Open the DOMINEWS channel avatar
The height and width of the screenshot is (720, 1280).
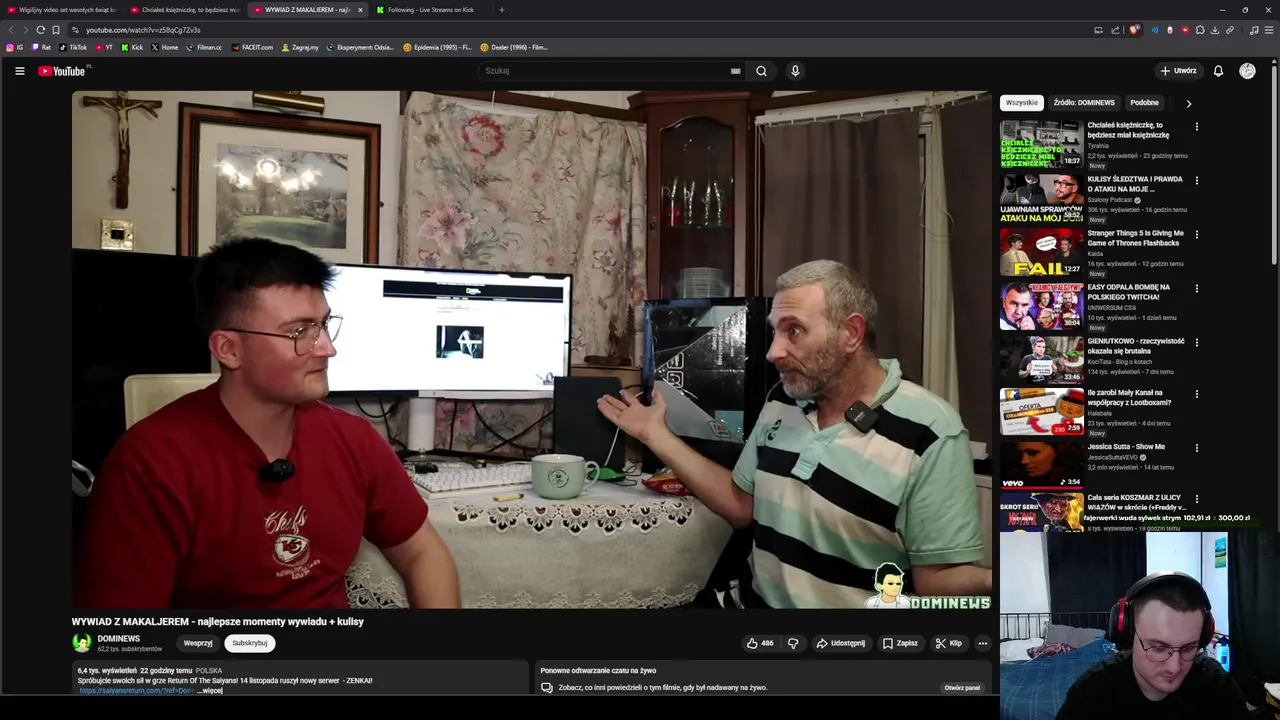pyautogui.click(x=82, y=643)
